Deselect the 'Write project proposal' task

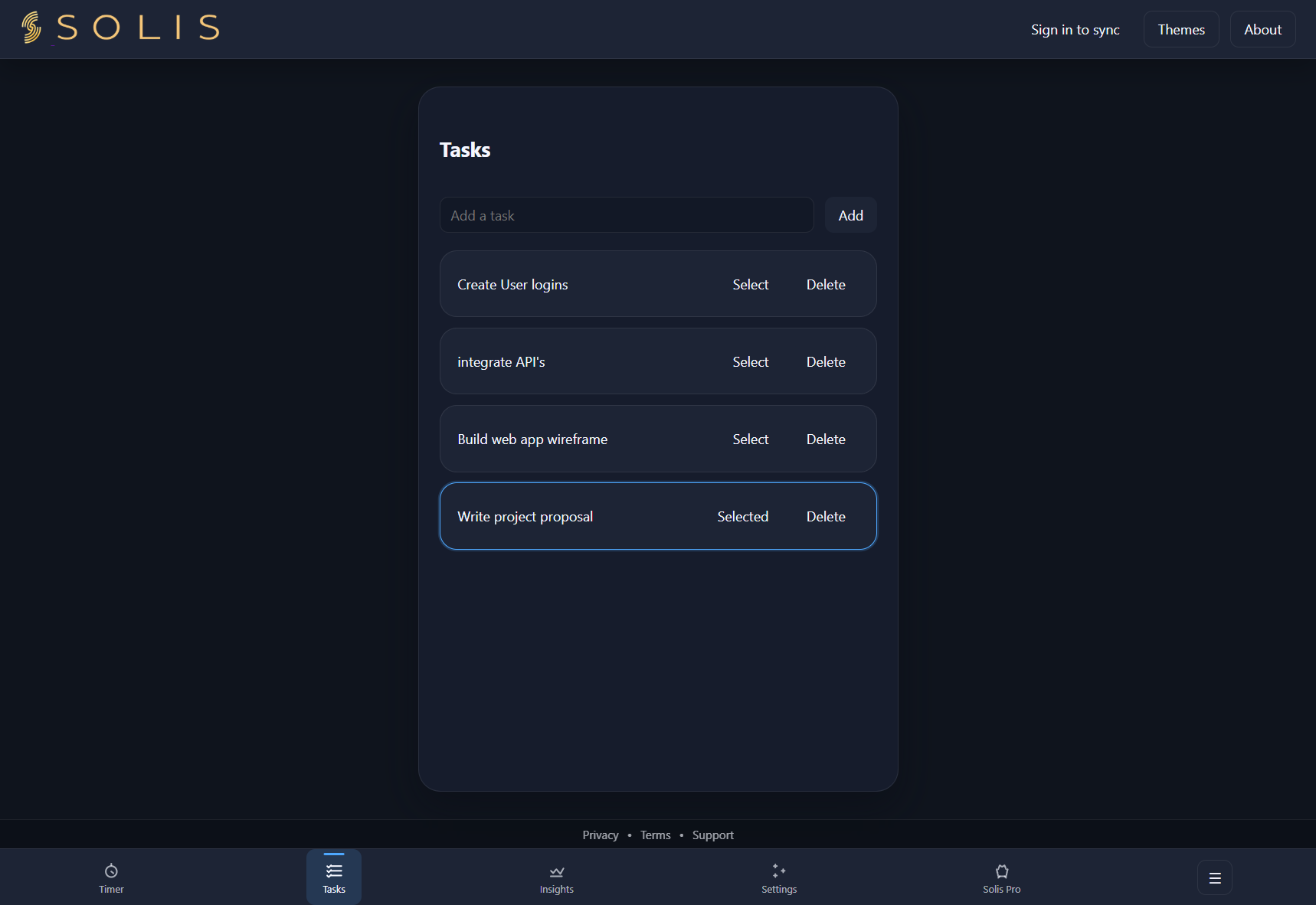[x=743, y=516]
